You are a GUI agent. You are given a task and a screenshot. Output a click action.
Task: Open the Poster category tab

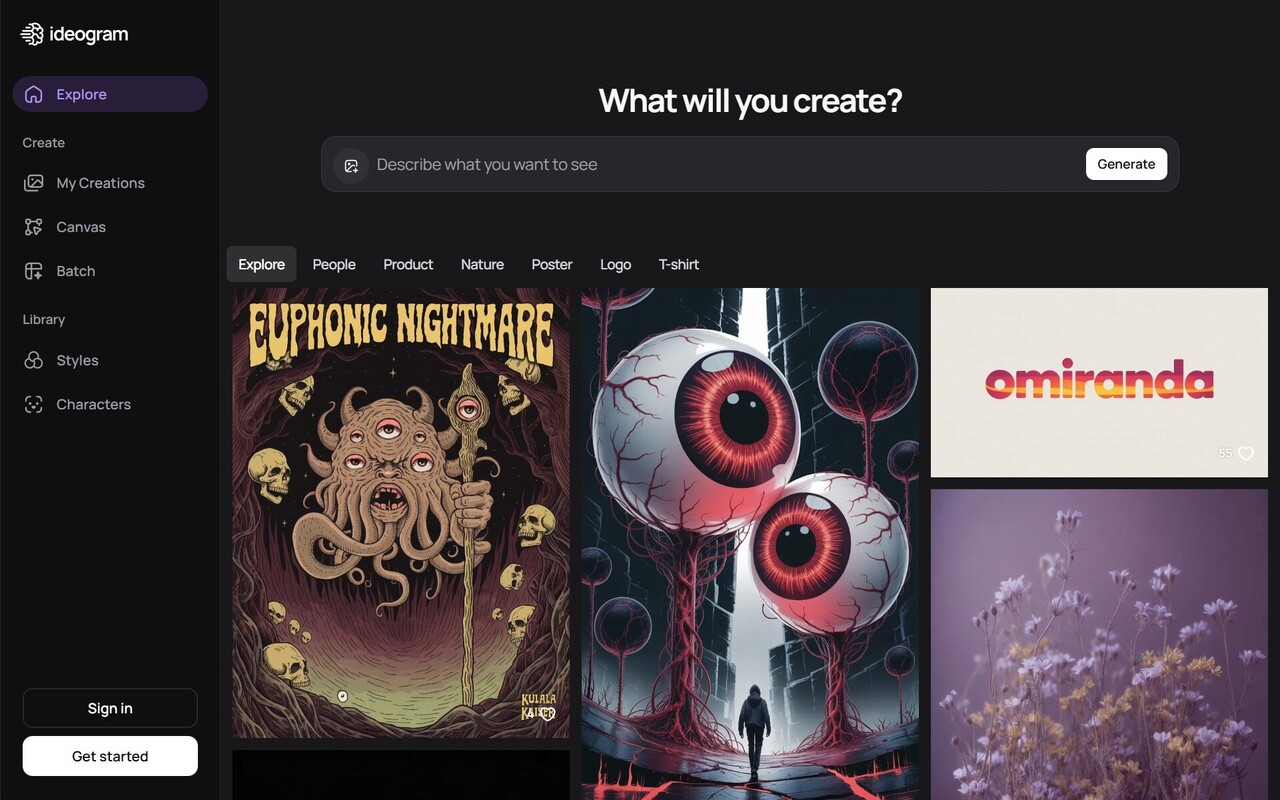[x=552, y=264]
